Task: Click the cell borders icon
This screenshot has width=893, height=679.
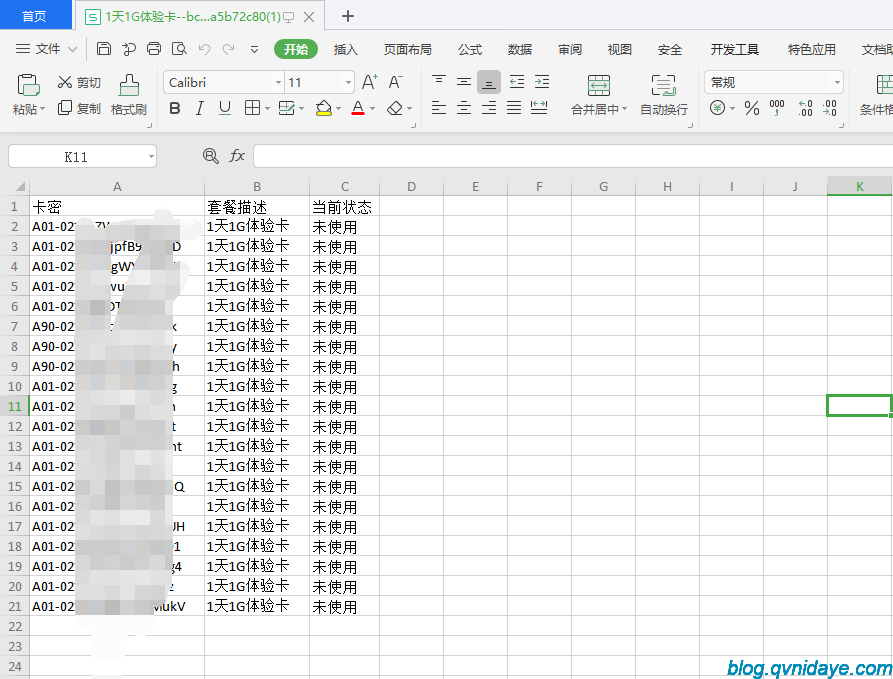Action: (252, 108)
